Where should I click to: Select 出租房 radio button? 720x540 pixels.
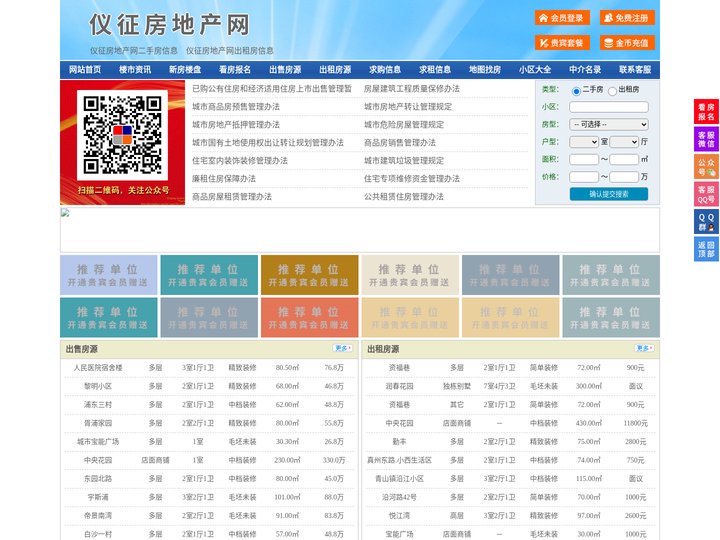pyautogui.click(x=612, y=91)
